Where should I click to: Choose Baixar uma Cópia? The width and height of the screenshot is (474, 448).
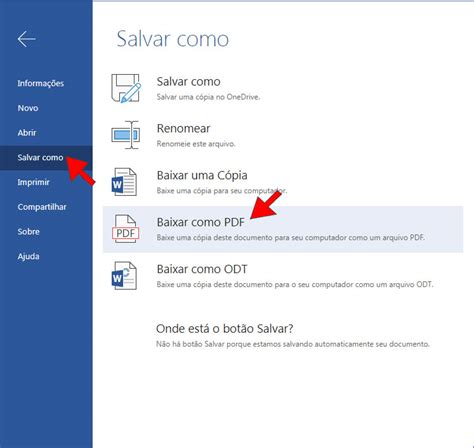pyautogui.click(x=202, y=176)
